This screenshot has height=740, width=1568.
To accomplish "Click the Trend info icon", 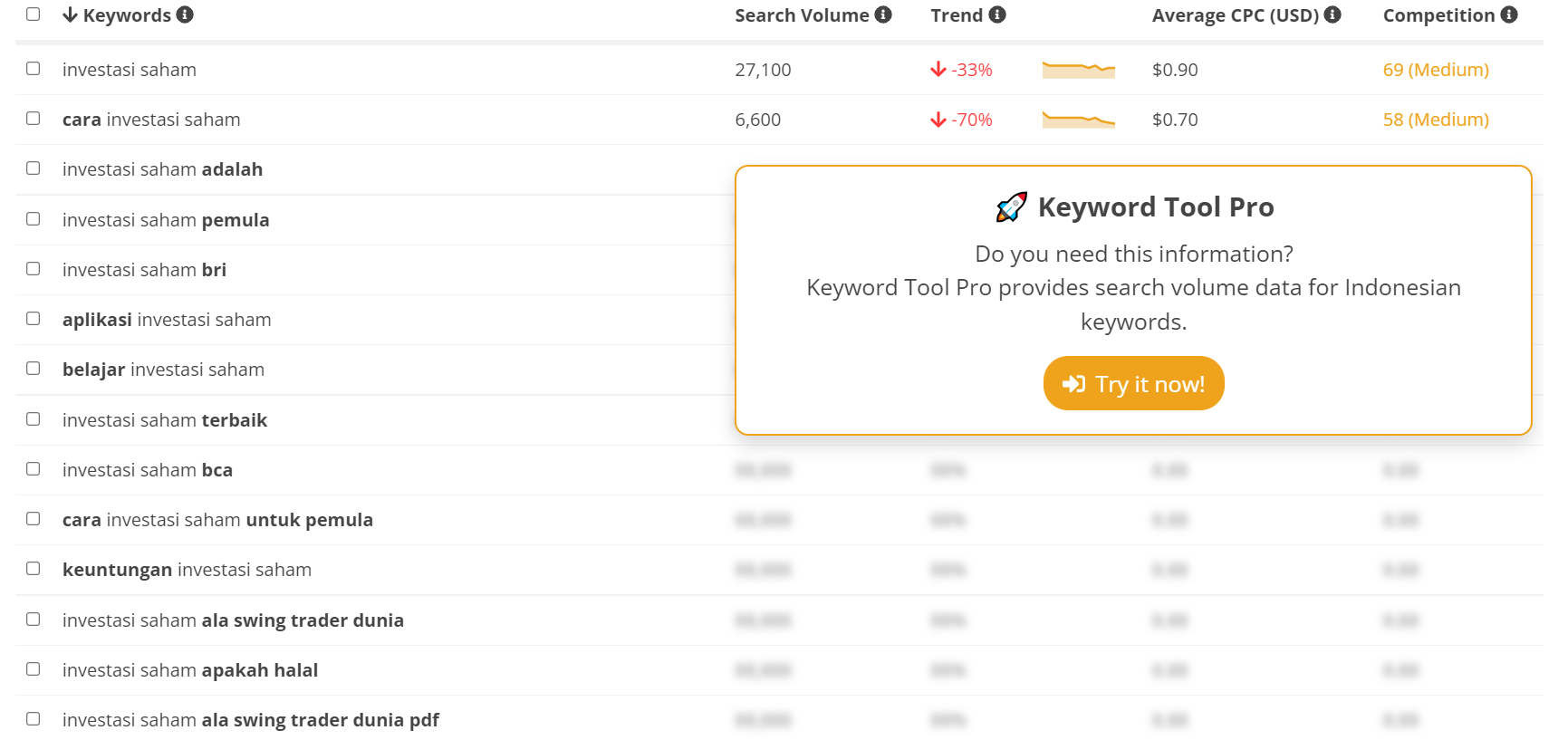I will coord(997,14).
